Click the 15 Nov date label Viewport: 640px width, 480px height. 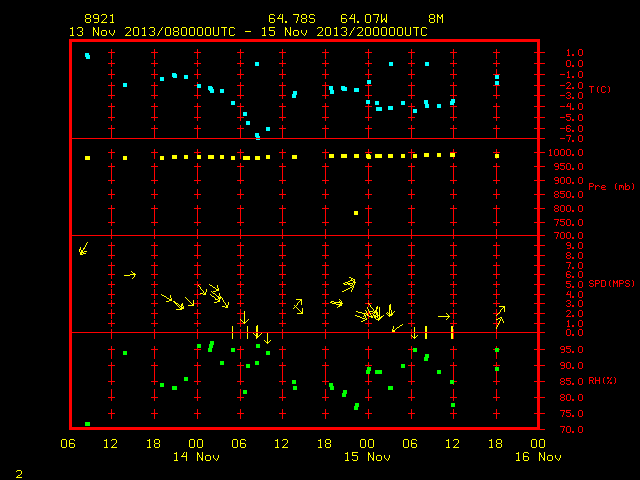point(367,457)
